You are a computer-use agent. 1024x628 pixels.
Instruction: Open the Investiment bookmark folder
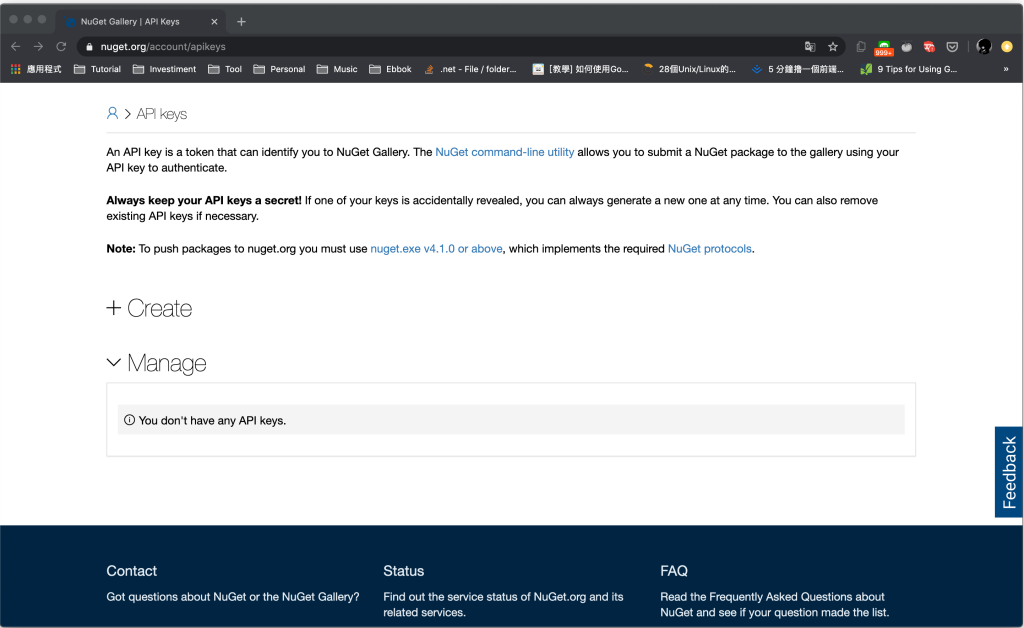164,69
